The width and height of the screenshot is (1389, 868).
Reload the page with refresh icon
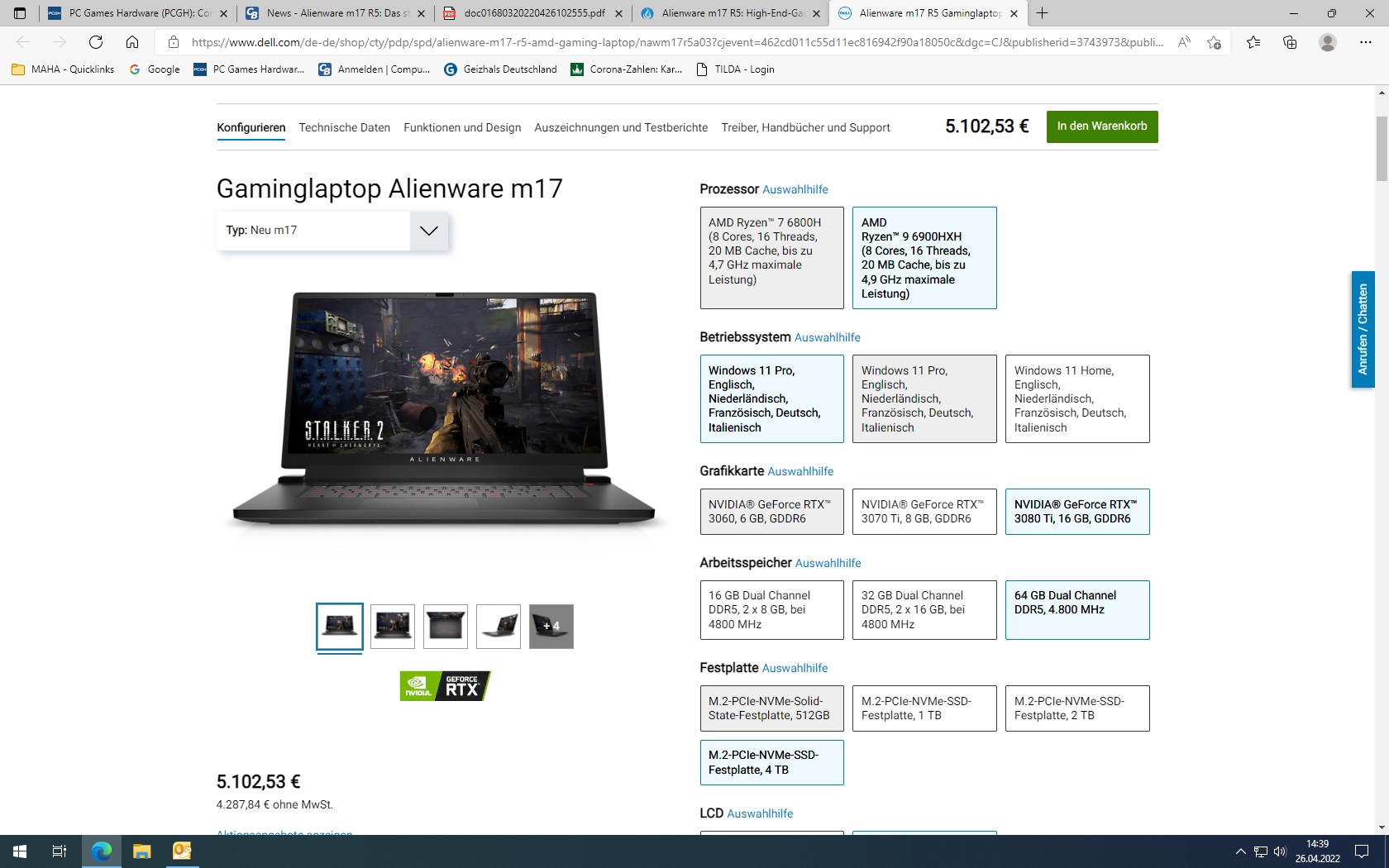tap(96, 42)
